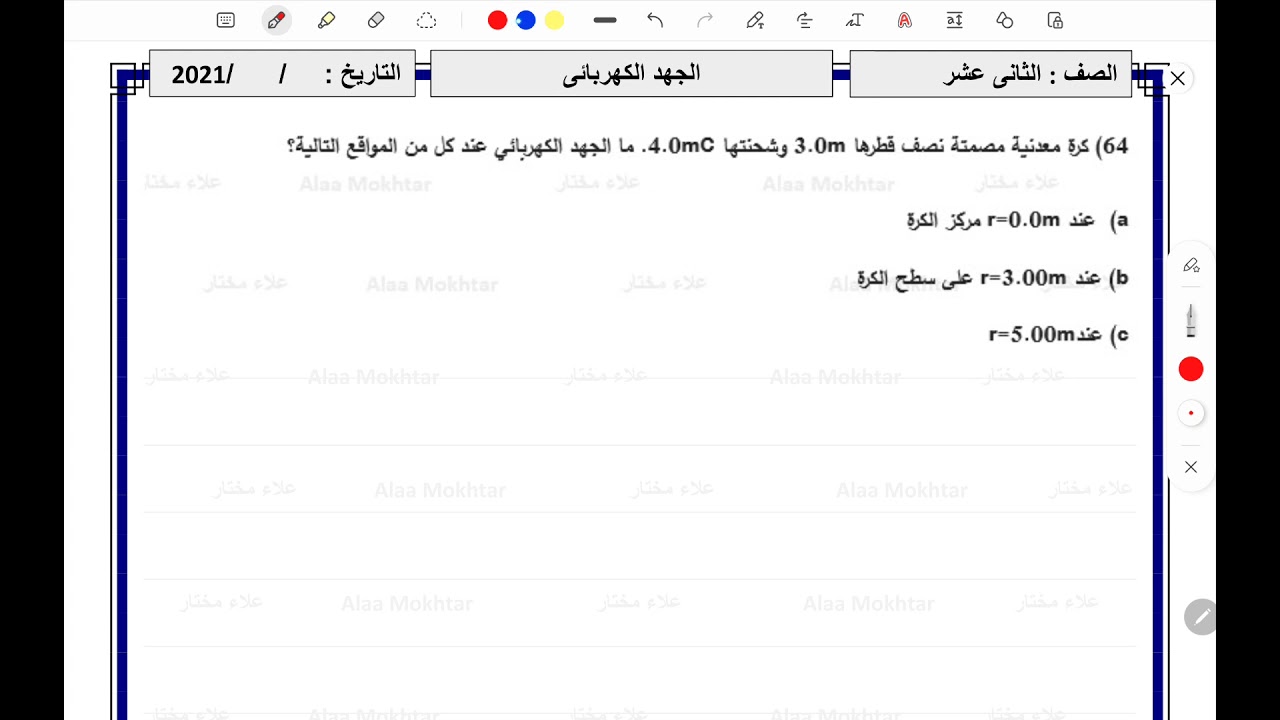Tap the gray floating pencil edit button
The width and height of the screenshot is (1280, 720).
(x=1200, y=617)
